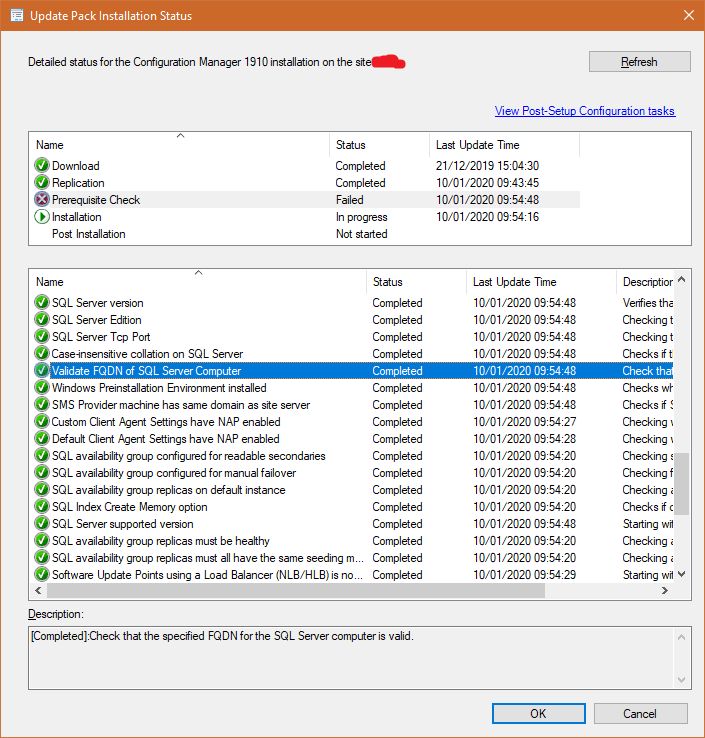
Task: Sort bottom list by Description column header
Action: tap(645, 282)
